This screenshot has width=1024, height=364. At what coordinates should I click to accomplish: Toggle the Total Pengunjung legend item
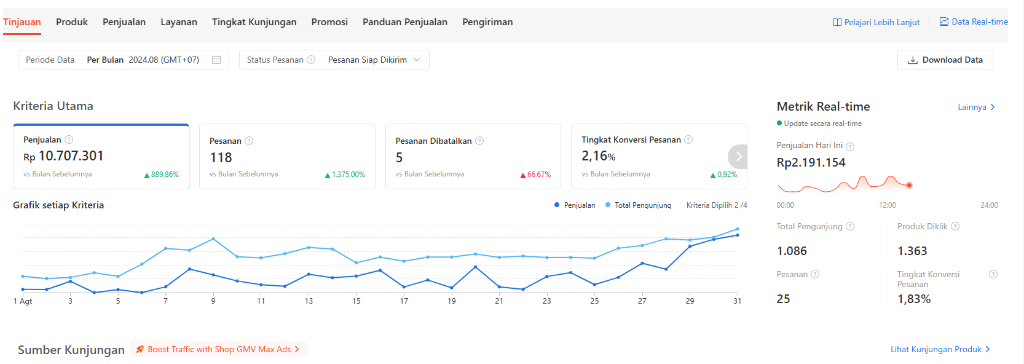[639, 205]
